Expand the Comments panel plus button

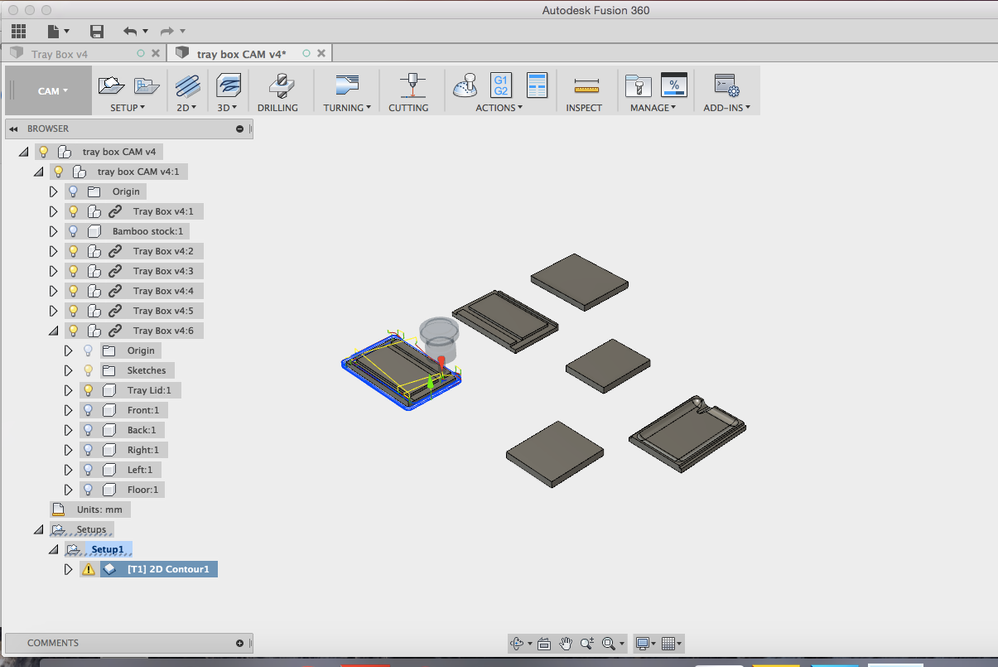coord(239,643)
